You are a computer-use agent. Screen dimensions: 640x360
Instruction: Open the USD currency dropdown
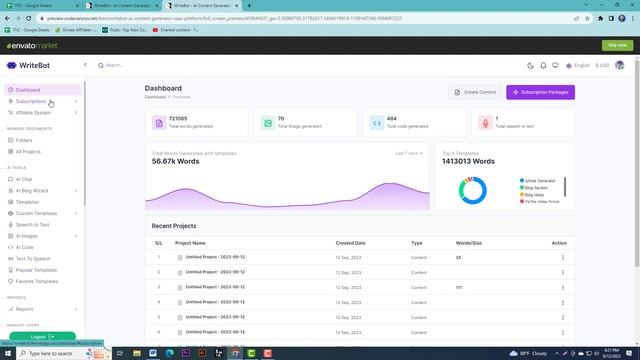(x=602, y=65)
